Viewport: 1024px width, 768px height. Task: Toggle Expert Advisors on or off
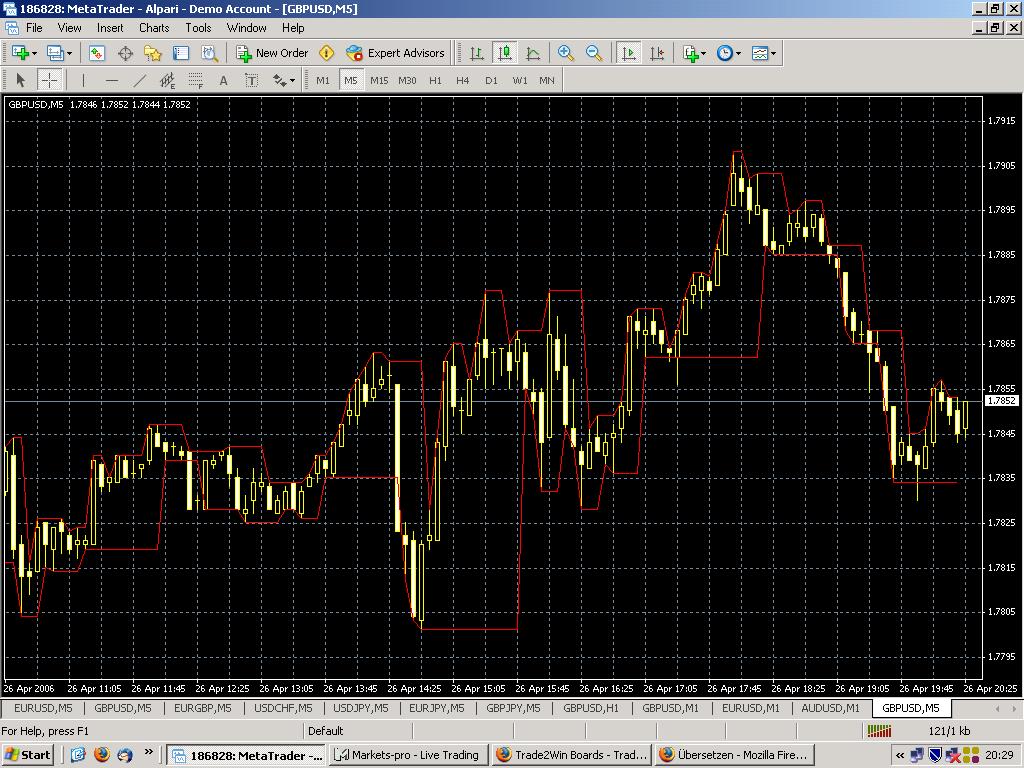(x=396, y=54)
